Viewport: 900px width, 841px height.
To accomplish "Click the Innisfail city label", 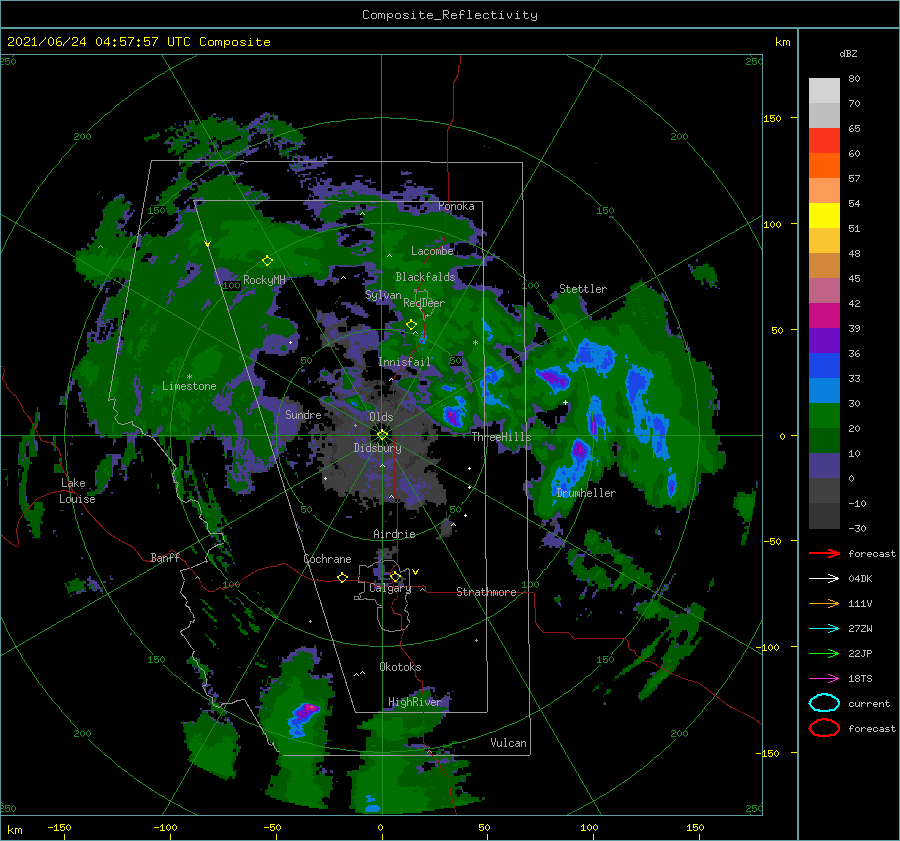I will 404,362.
